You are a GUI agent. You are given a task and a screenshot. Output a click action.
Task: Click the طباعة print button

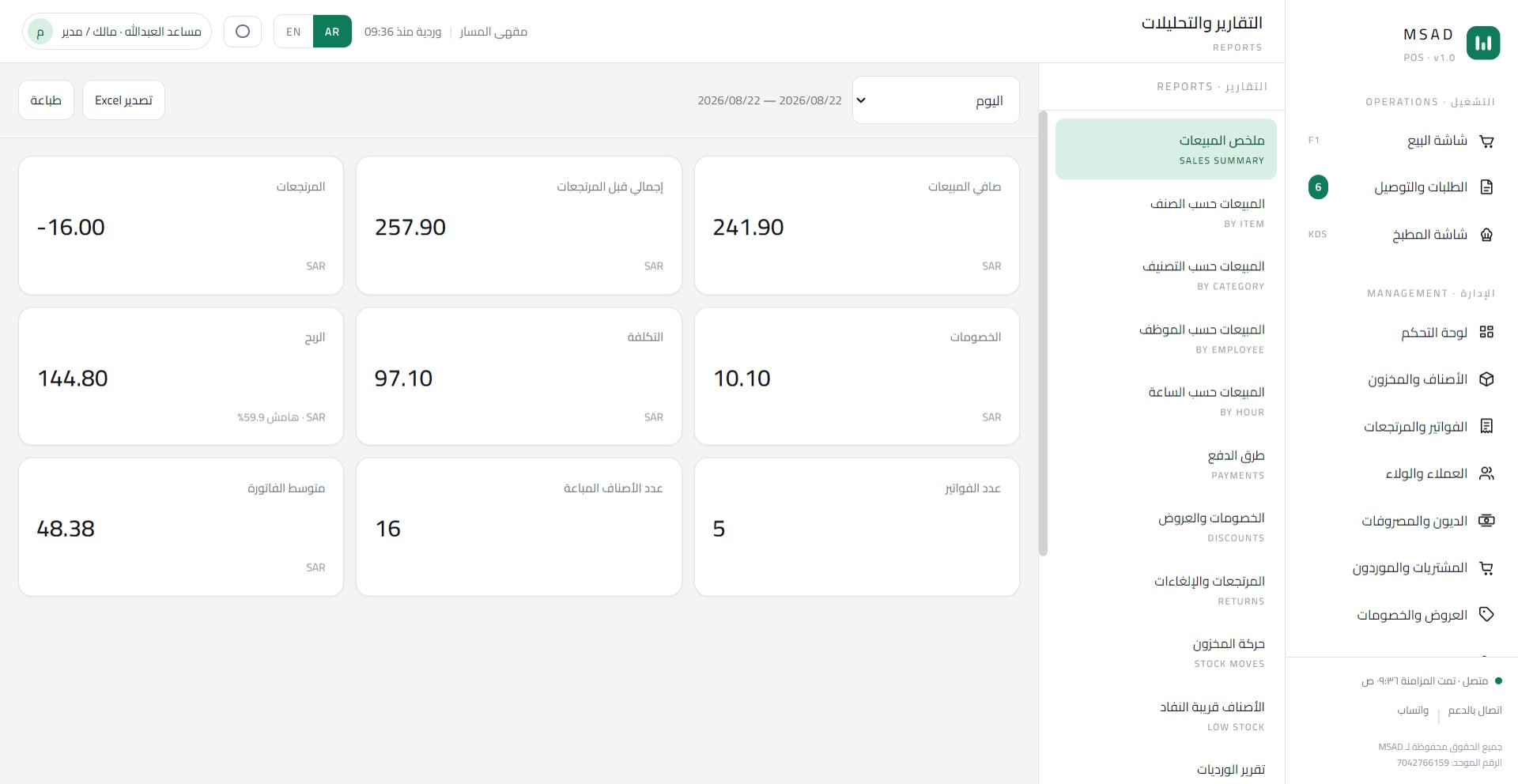(46, 100)
